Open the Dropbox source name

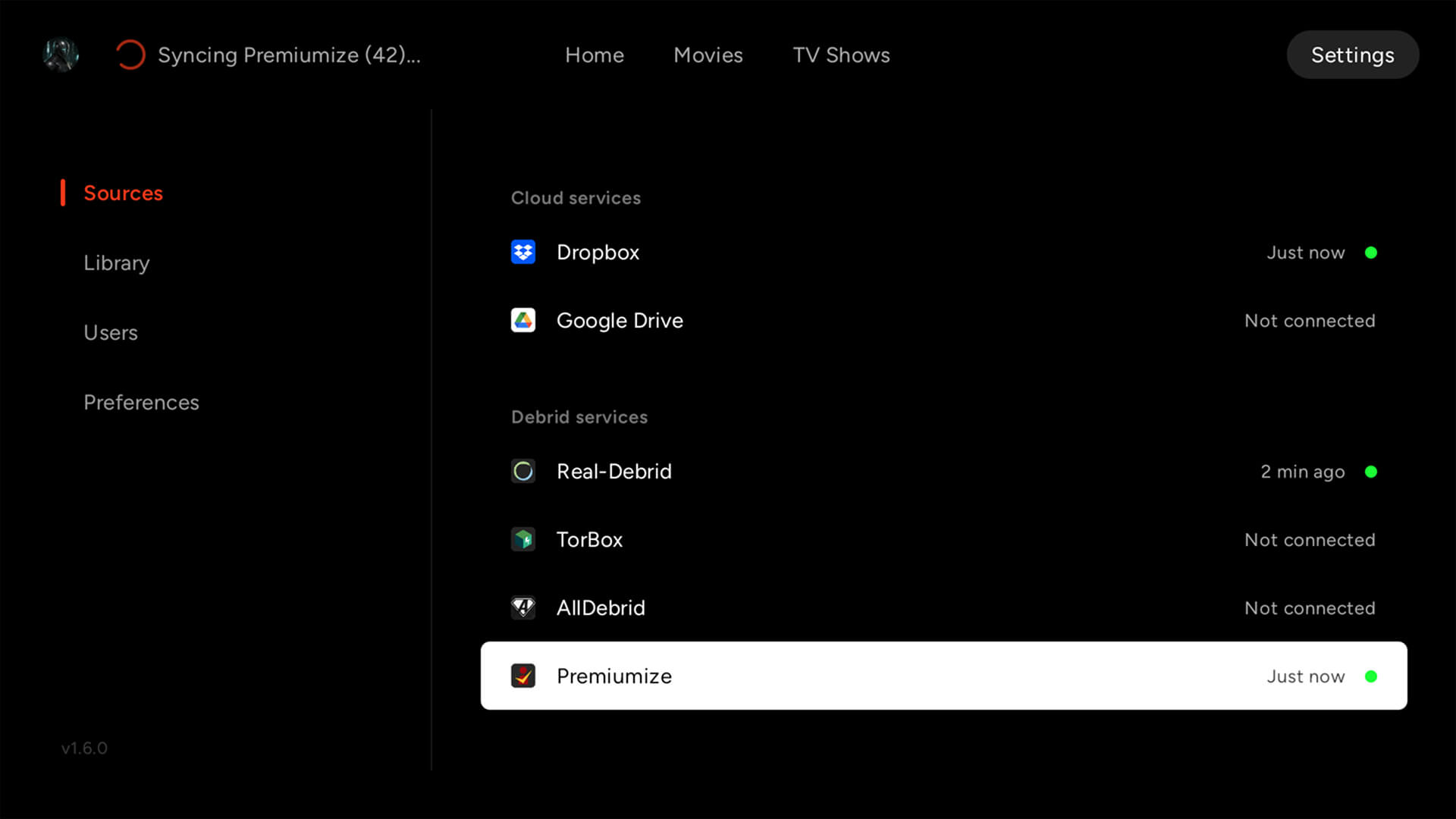tap(598, 253)
